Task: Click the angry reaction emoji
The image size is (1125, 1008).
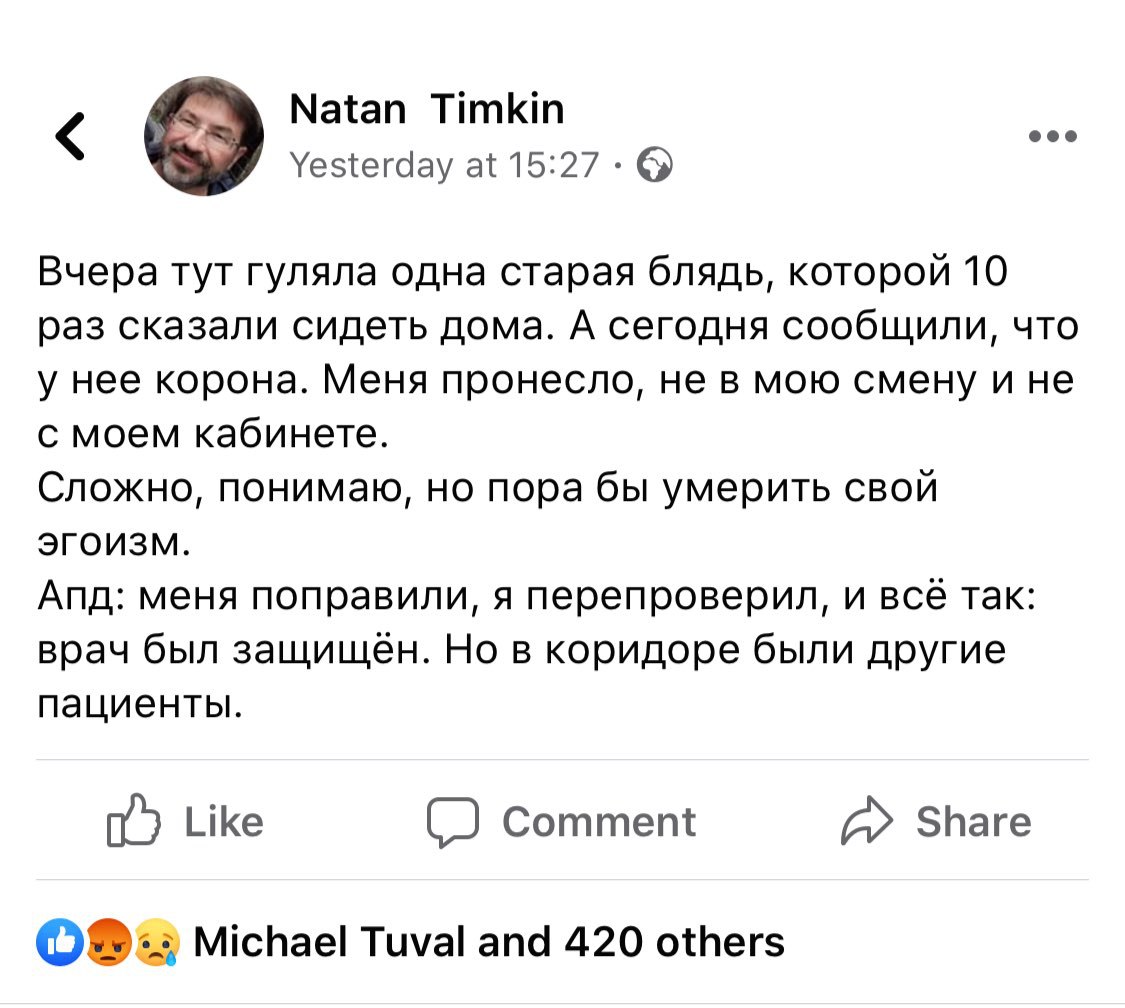Action: (108, 942)
